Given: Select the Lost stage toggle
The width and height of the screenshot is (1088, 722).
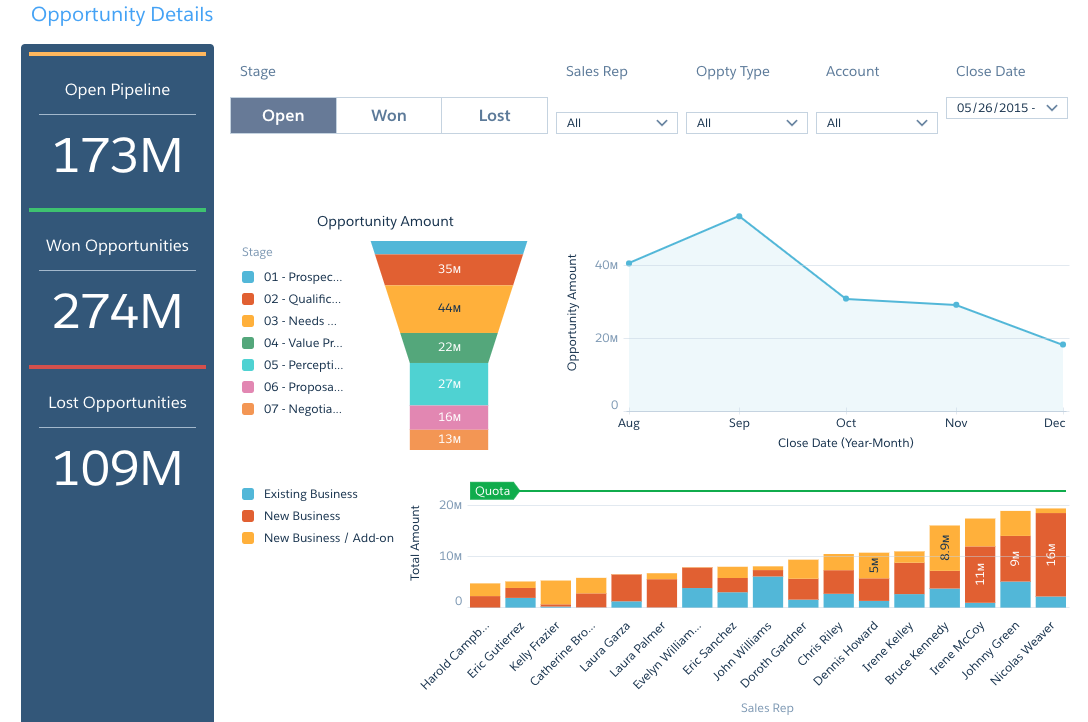Looking at the screenshot, I should (494, 115).
